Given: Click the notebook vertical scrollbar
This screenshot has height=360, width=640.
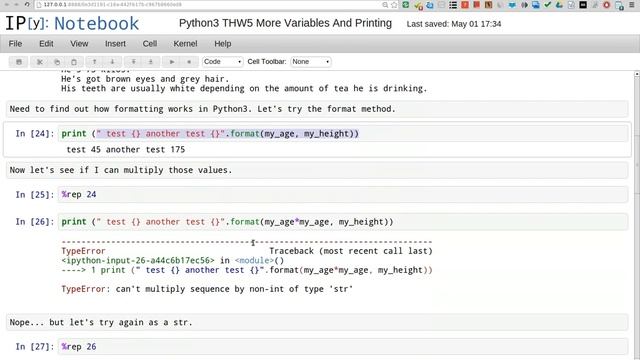Looking at the screenshot, I should point(636,216).
